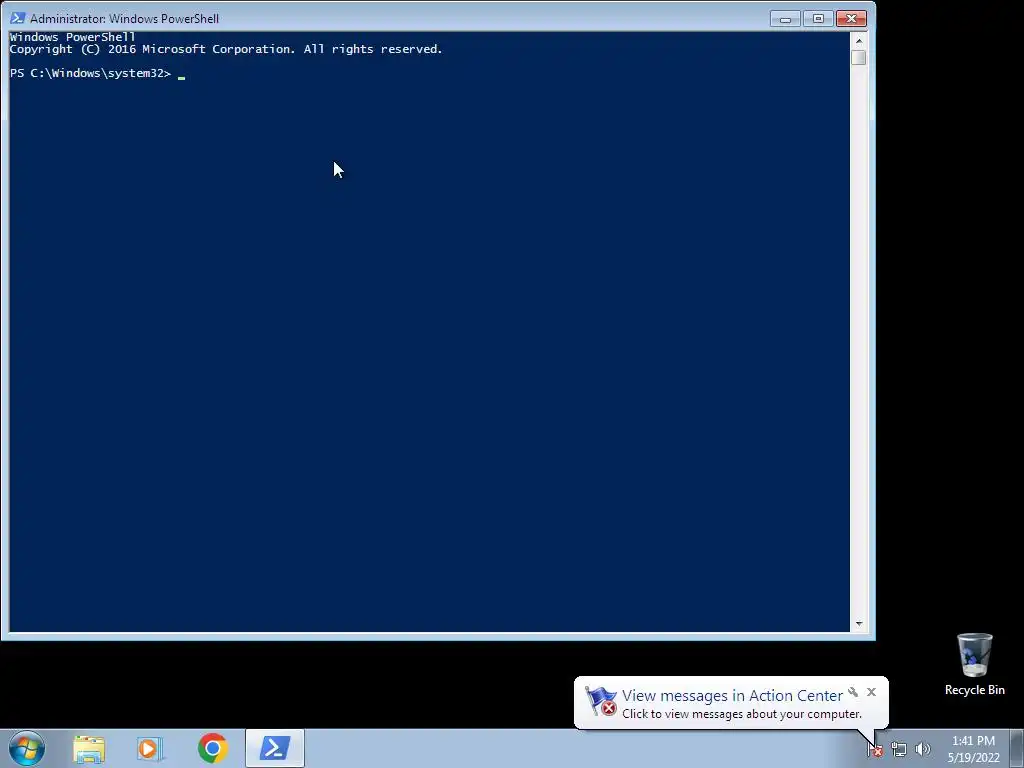1024x768 pixels.
Task: Click 'View messages in Action Center' link
Action: click(x=732, y=696)
